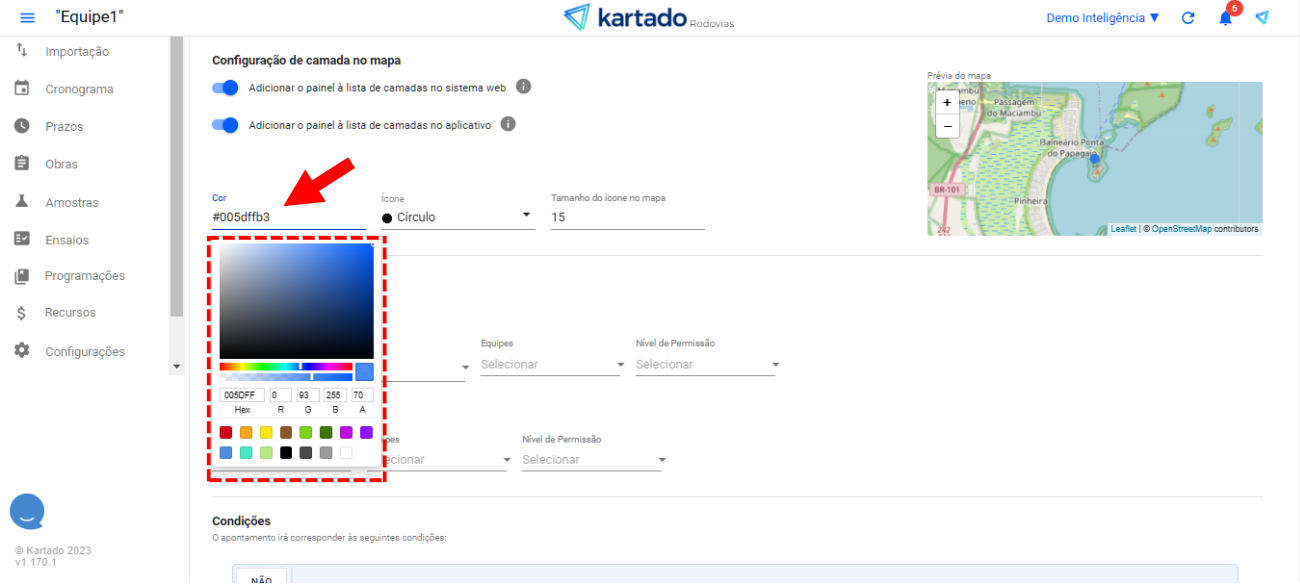Go to Cronograma in sidebar
The height and width of the screenshot is (584, 1300).
tap(79, 89)
